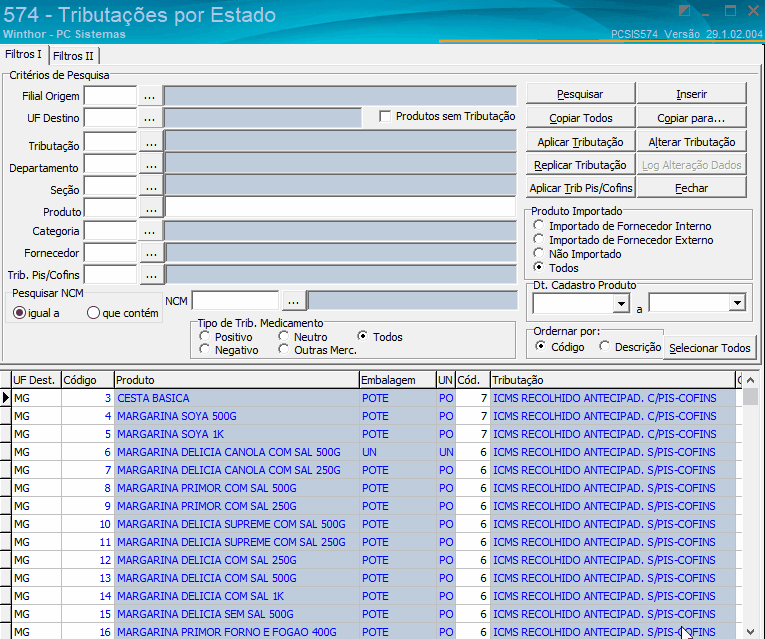
Task: Click Copiar para... button
Action: tap(691, 118)
